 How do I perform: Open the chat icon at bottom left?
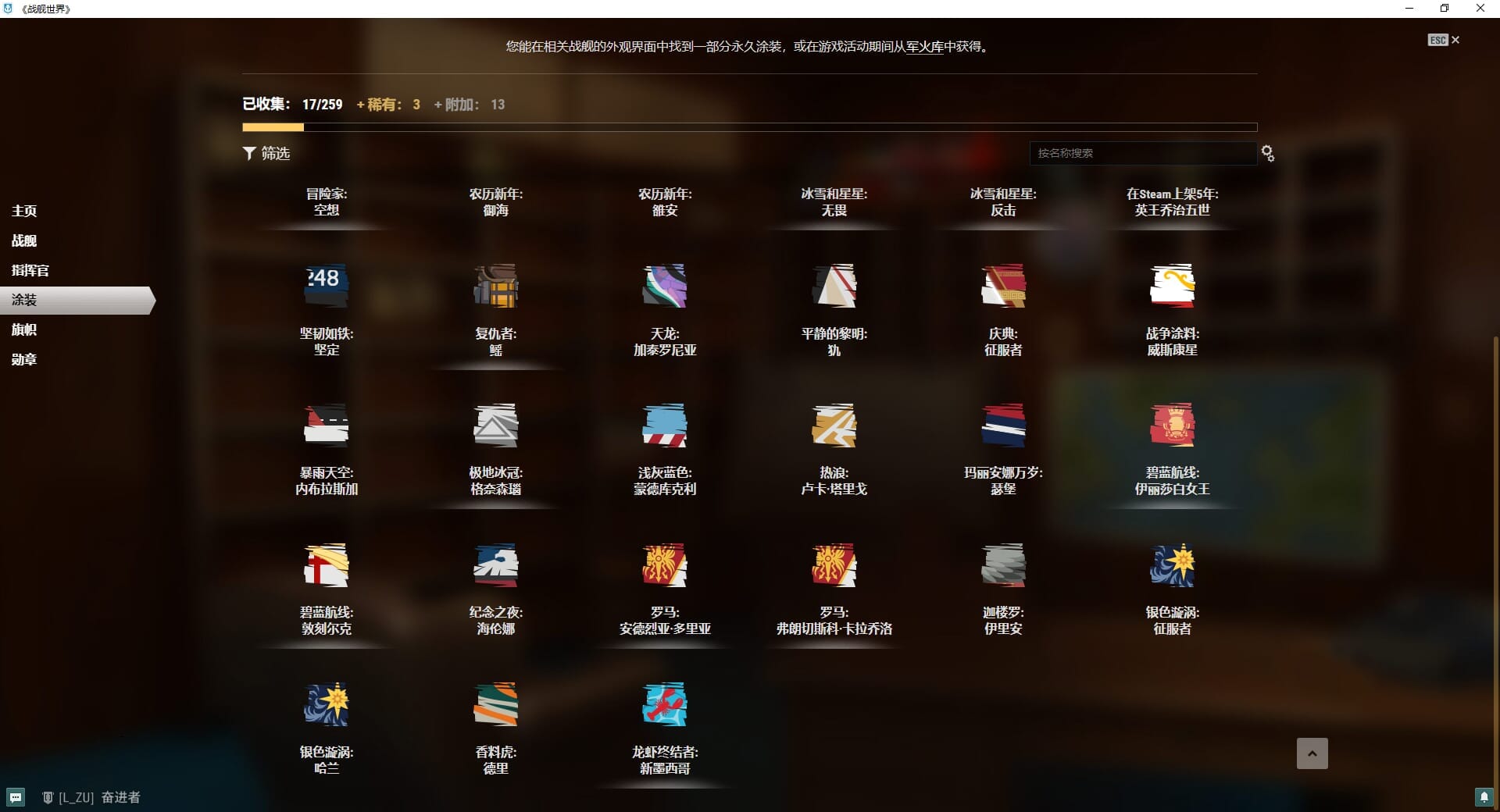(16, 797)
